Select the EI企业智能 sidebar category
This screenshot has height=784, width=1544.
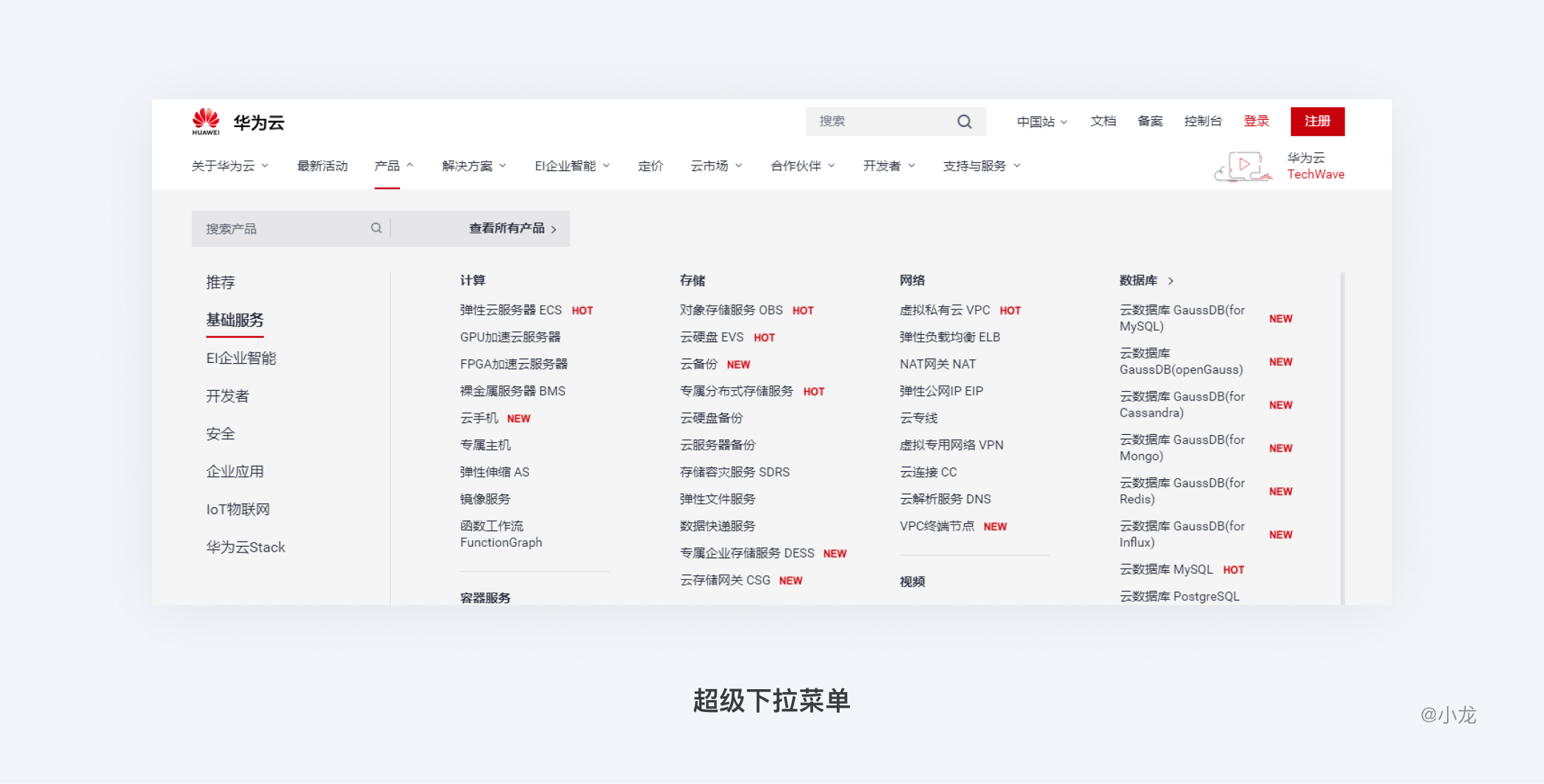(x=241, y=359)
